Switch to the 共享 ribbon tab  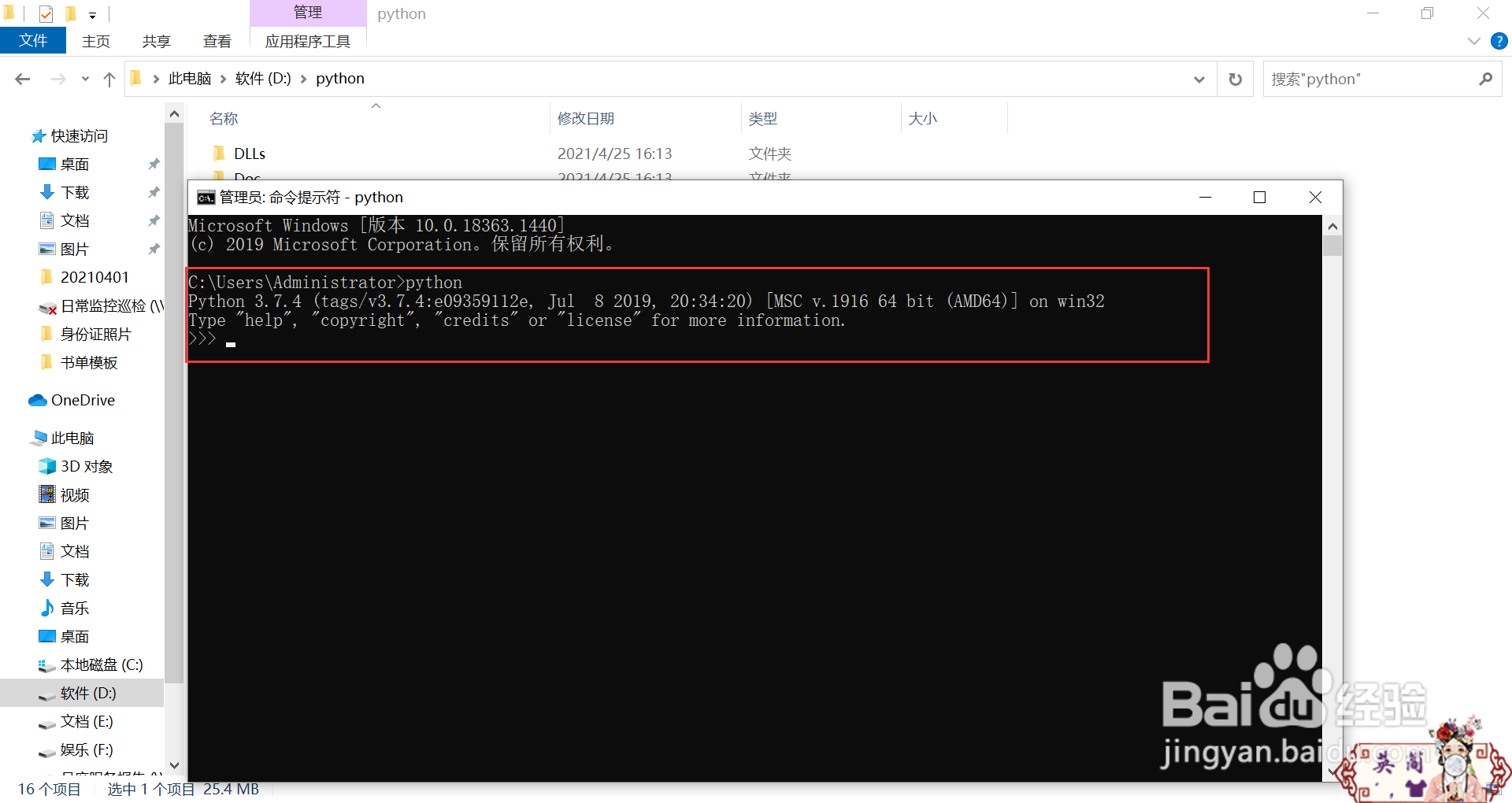155,40
